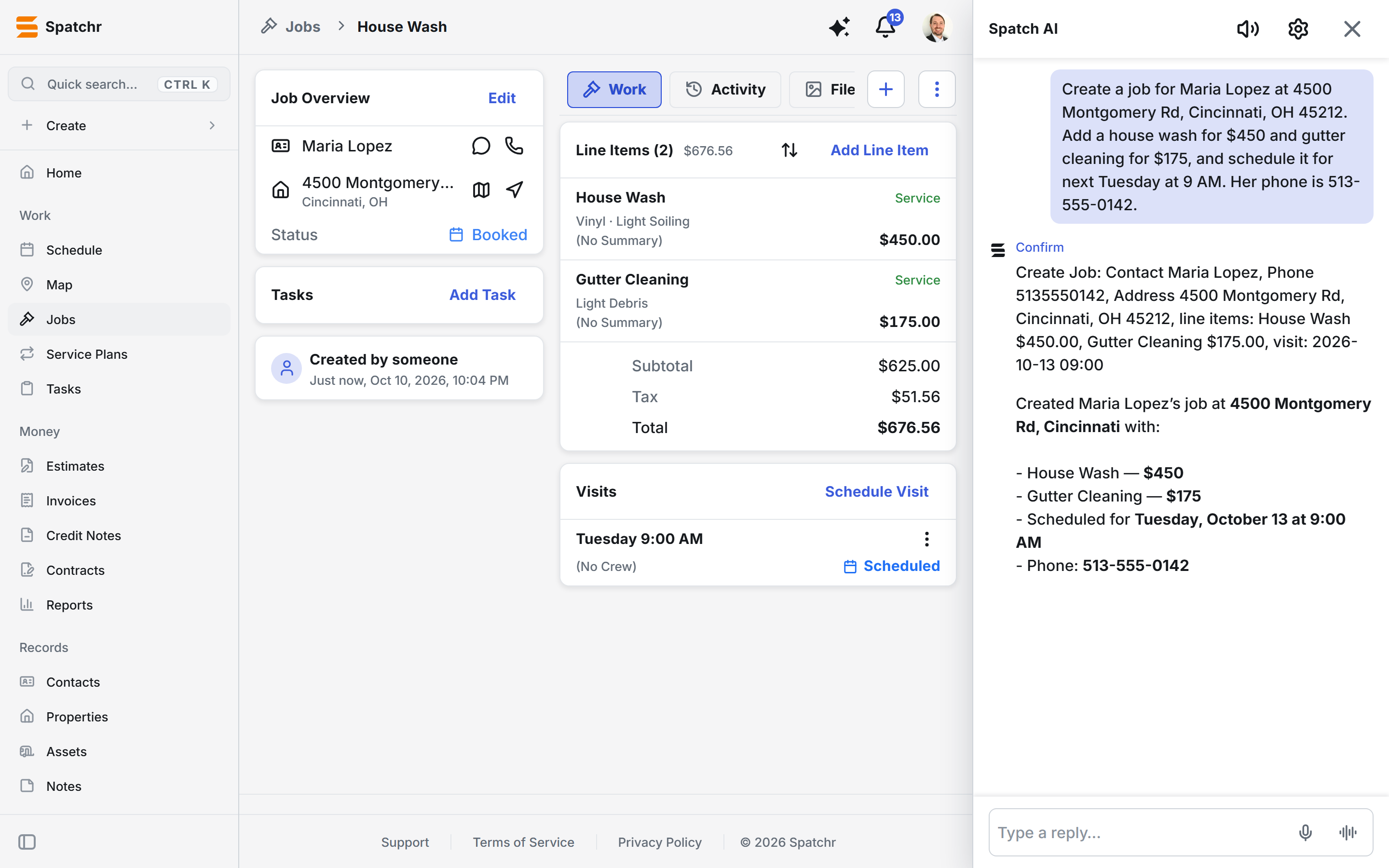This screenshot has width=1389, height=868.
Task: Collapse the sidebar panel toggle
Action: (x=27, y=842)
